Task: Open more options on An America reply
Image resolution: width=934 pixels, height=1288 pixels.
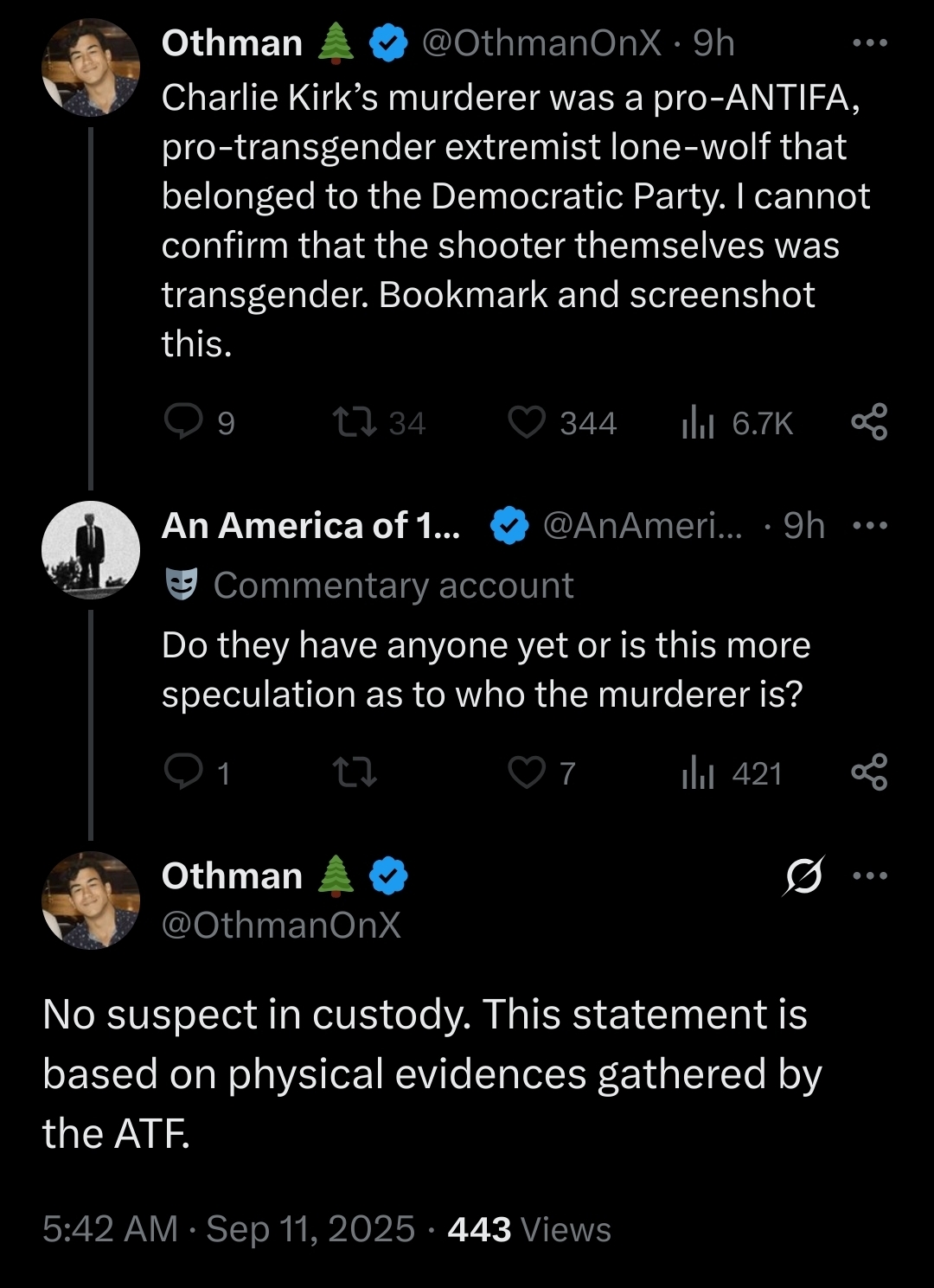Action: tap(870, 525)
